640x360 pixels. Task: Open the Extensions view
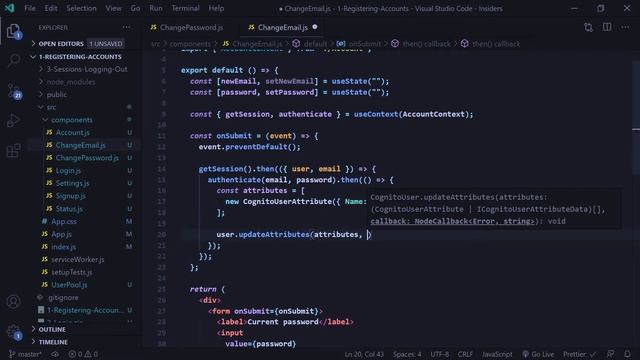click(x=13, y=151)
